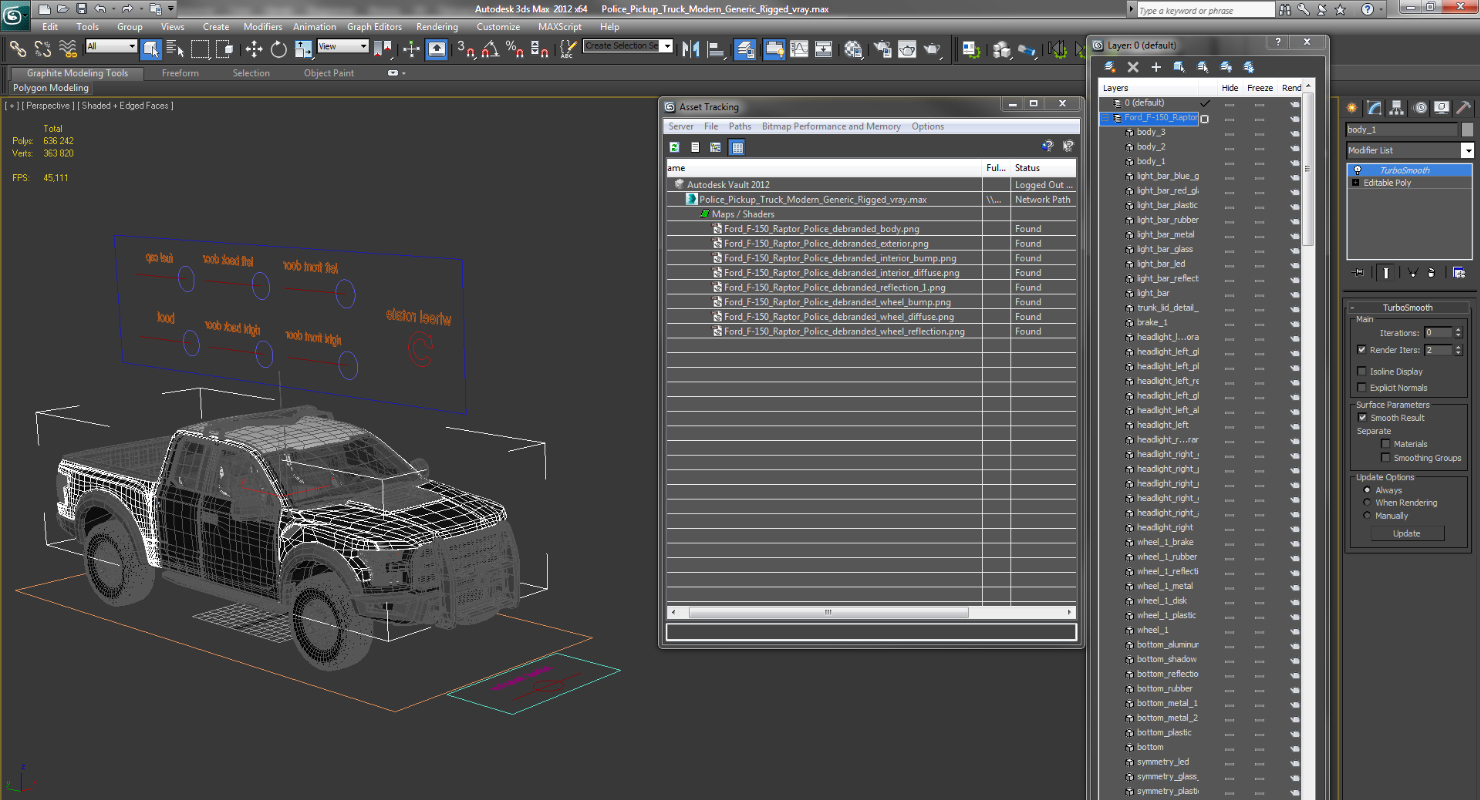Screen dimensions: 1480x800
Task: Click Configure Modifier Sets icon
Action: [x=1459, y=272]
